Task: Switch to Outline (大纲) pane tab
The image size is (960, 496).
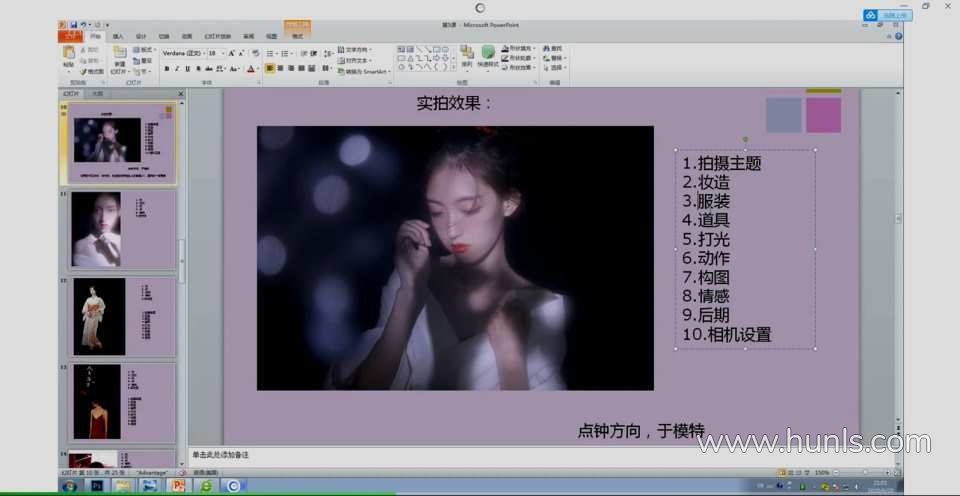Action: [x=97, y=94]
